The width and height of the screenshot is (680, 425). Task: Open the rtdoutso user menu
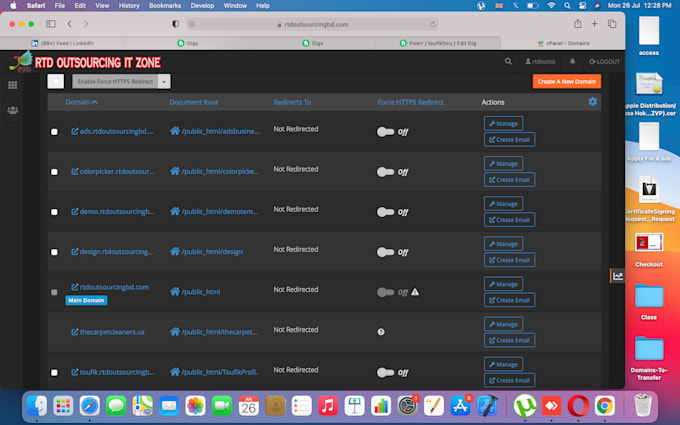point(540,62)
